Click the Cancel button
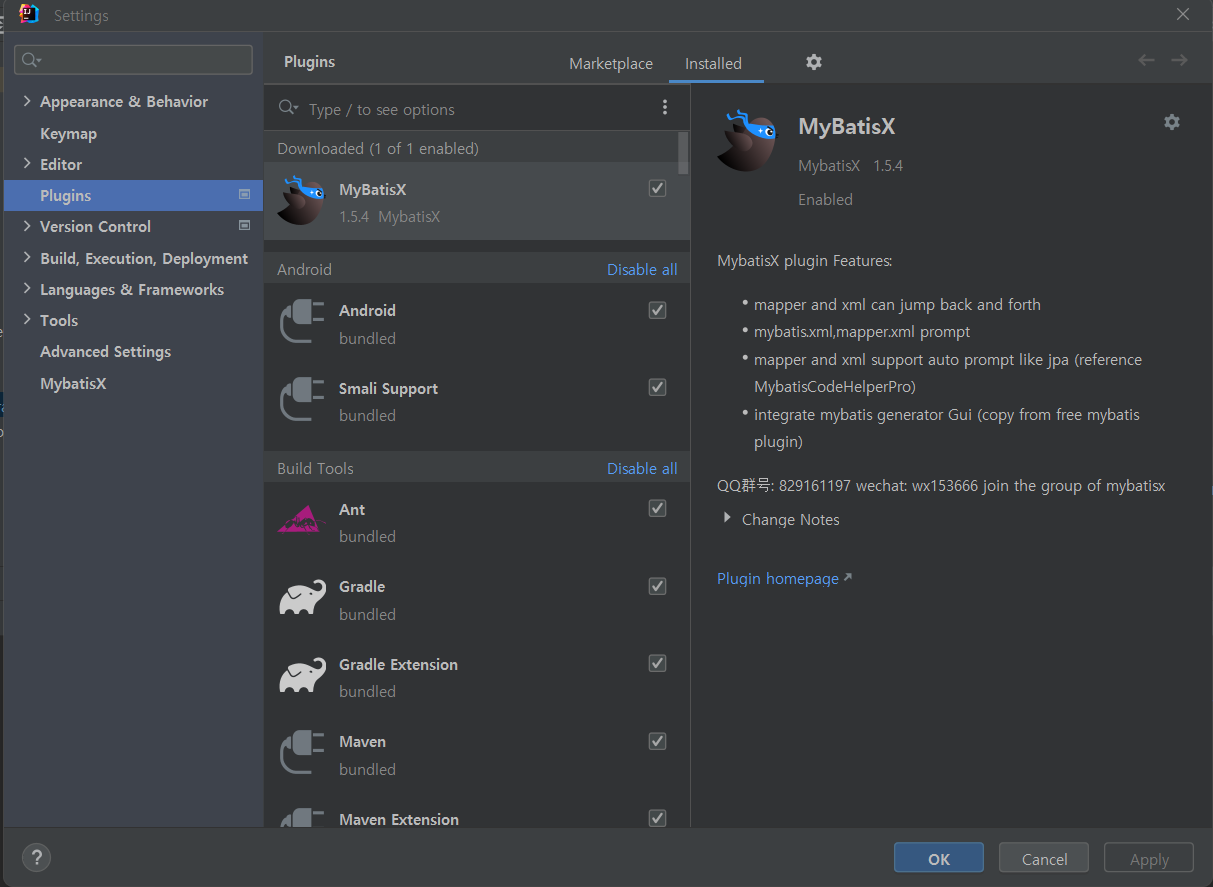The width and height of the screenshot is (1213, 887). coord(1044,858)
